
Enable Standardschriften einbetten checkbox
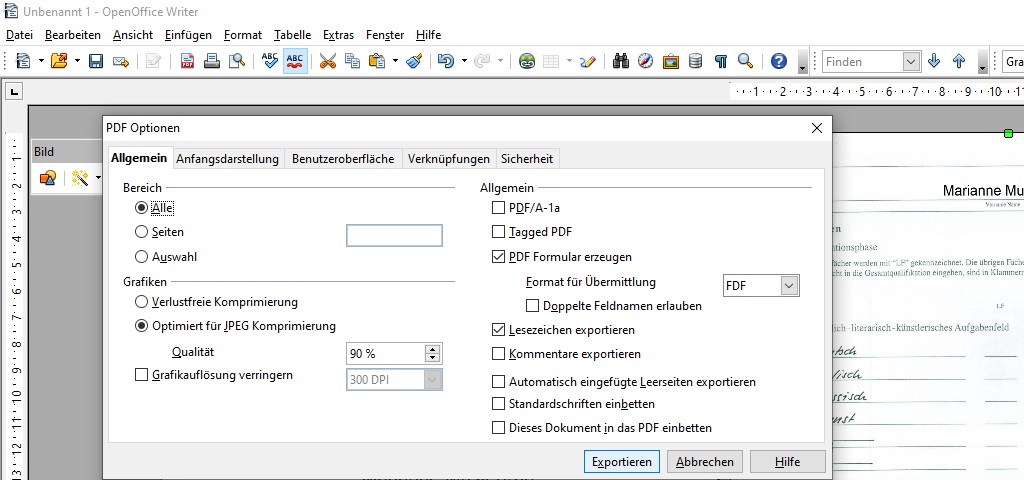click(x=498, y=404)
